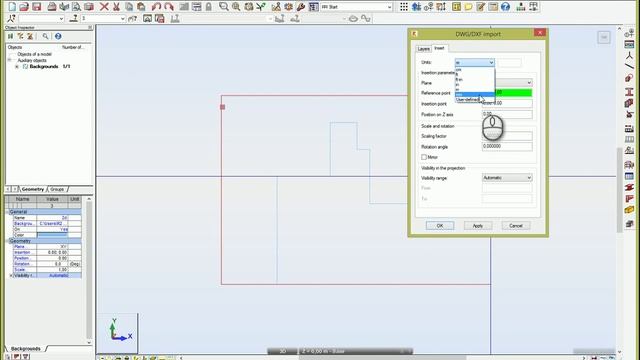Click the line bar tool in right toolbar
Screen dimensions: 640x360
click(x=629, y=65)
